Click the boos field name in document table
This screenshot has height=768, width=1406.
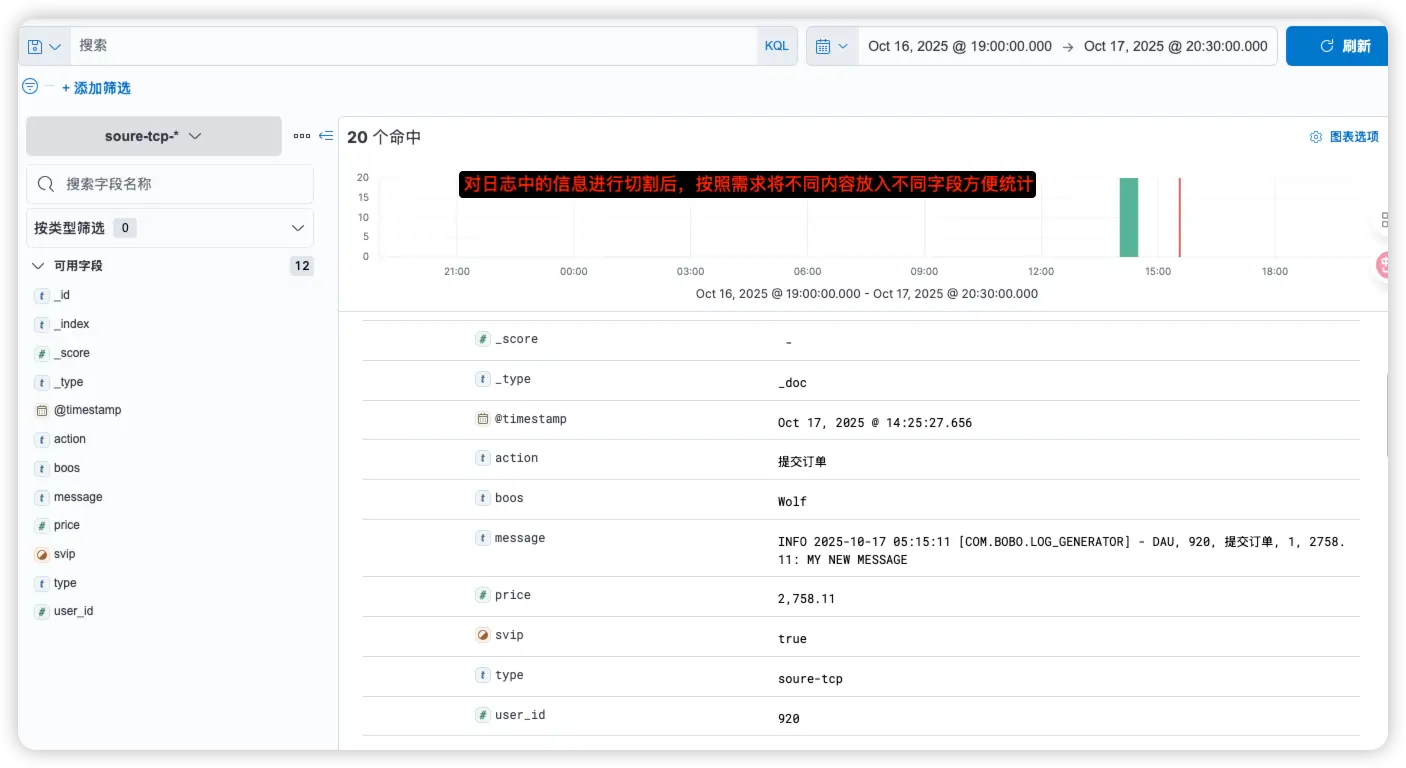[509, 498]
